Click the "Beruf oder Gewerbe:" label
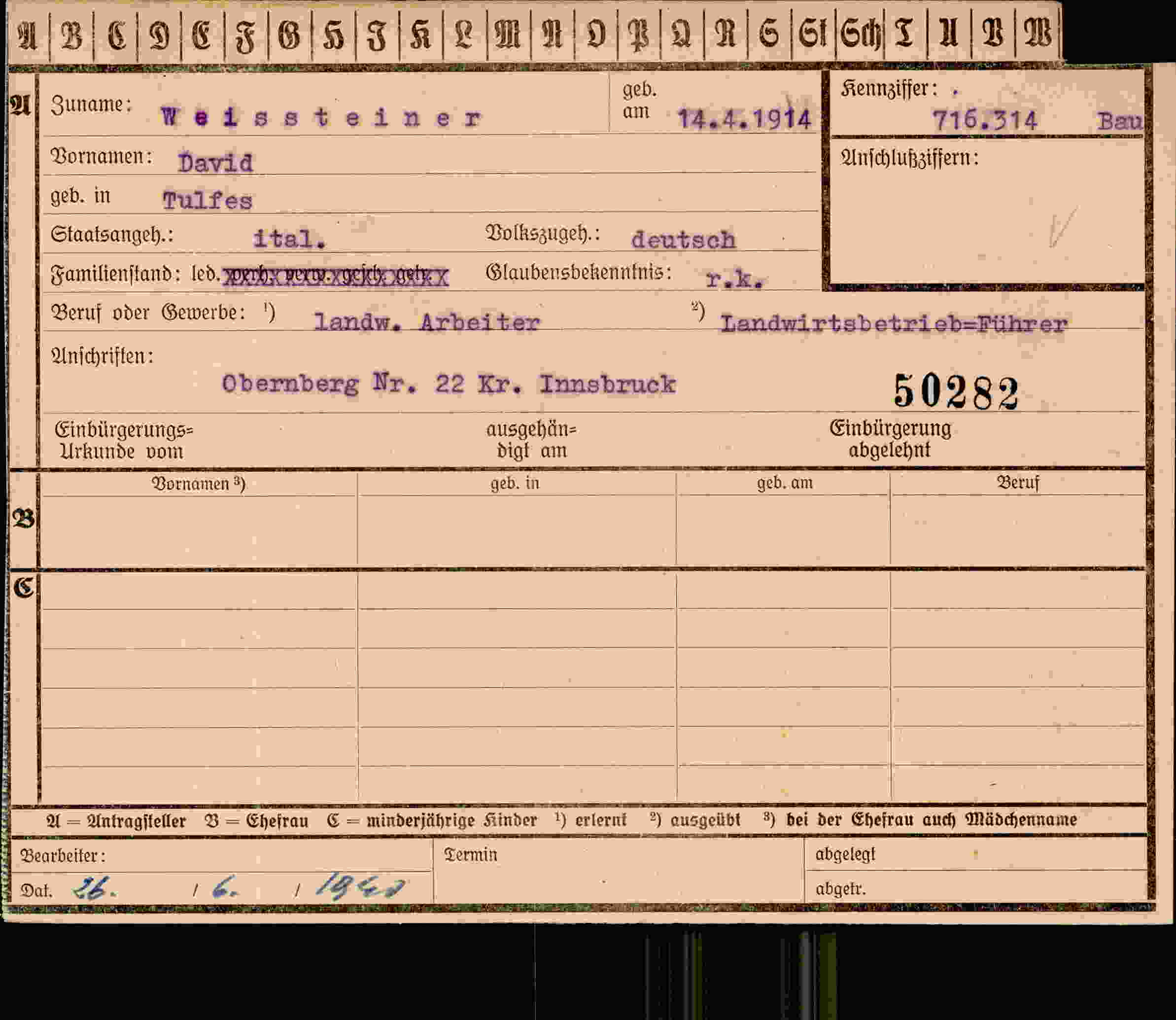This screenshot has width=1176, height=1020. 148,313
